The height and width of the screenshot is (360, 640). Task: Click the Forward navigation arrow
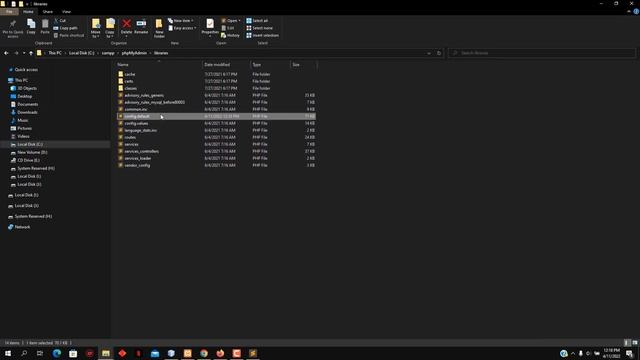pyautogui.click(x=16, y=53)
